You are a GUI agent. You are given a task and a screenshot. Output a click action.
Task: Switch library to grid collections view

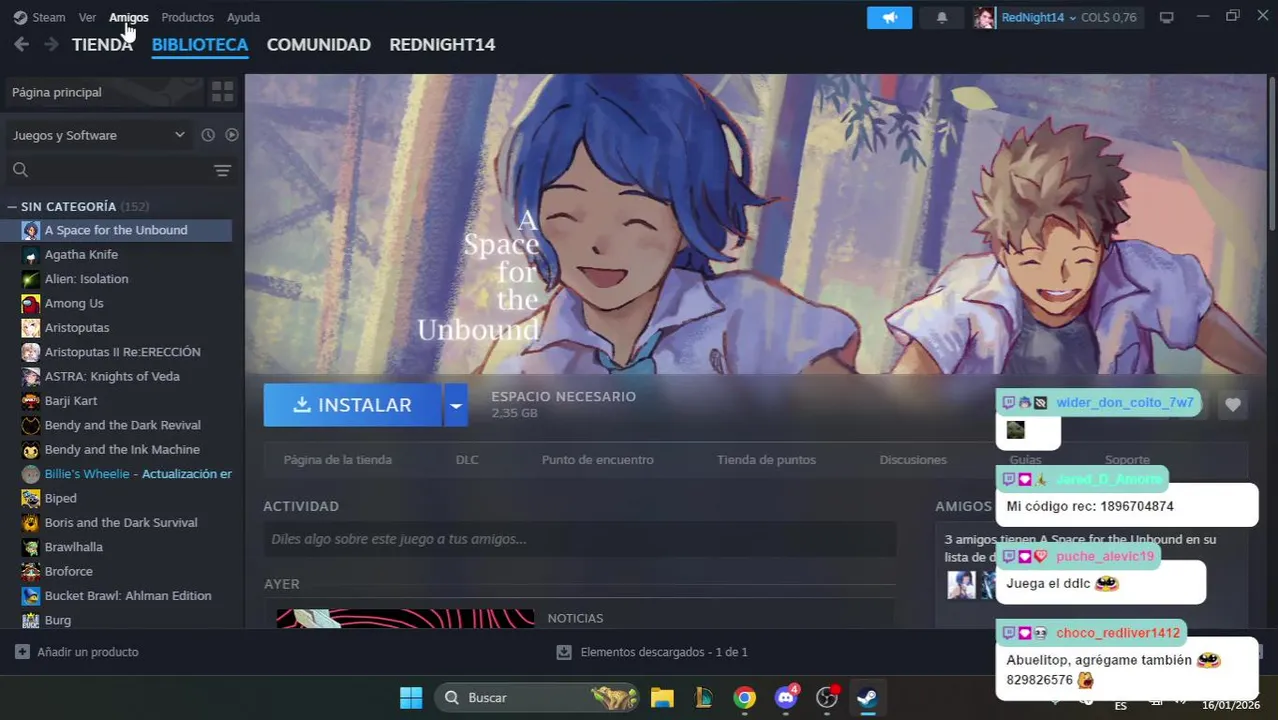pos(222,92)
